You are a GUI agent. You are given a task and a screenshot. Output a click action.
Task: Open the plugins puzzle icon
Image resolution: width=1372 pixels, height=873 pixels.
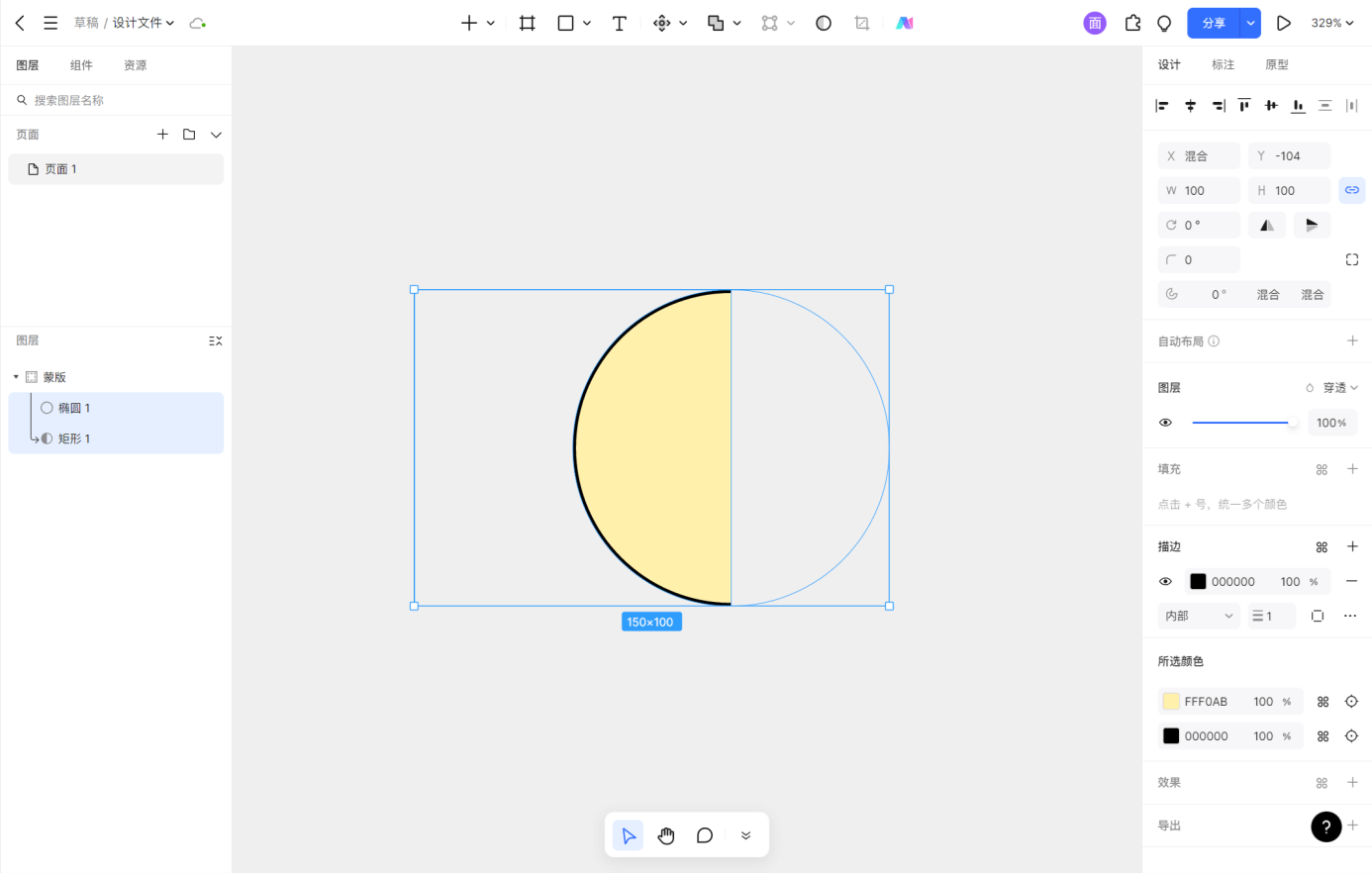point(1133,23)
